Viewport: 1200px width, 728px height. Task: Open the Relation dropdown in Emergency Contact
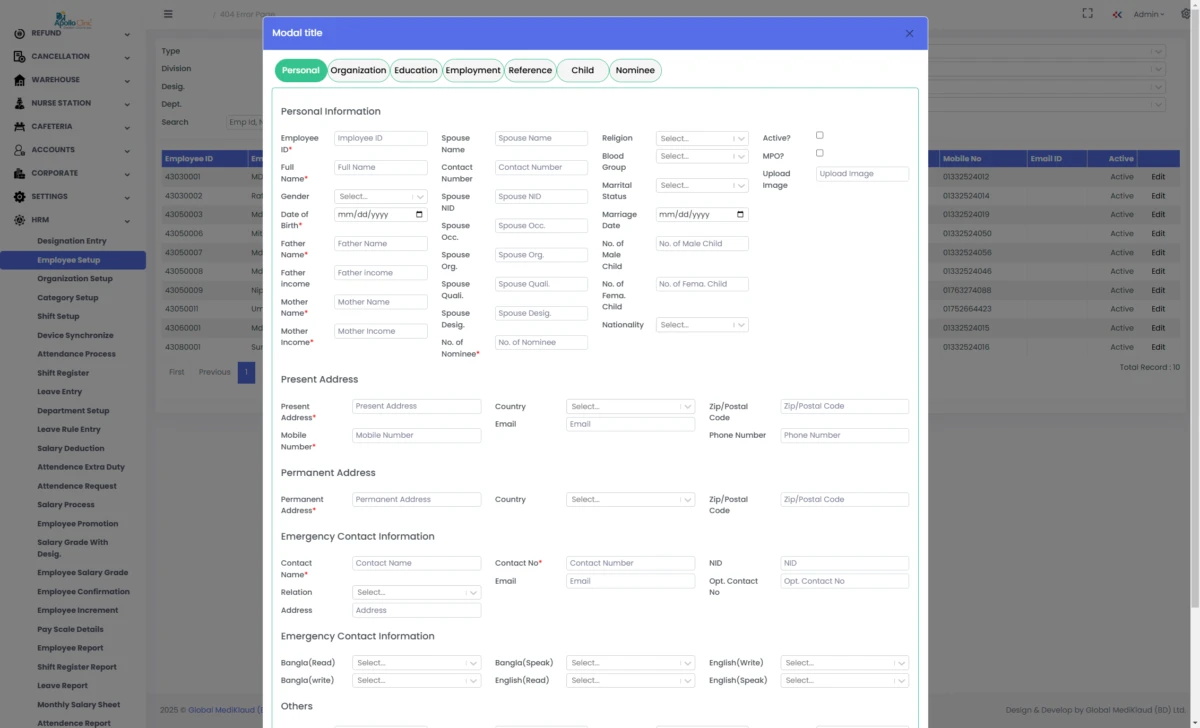415,592
